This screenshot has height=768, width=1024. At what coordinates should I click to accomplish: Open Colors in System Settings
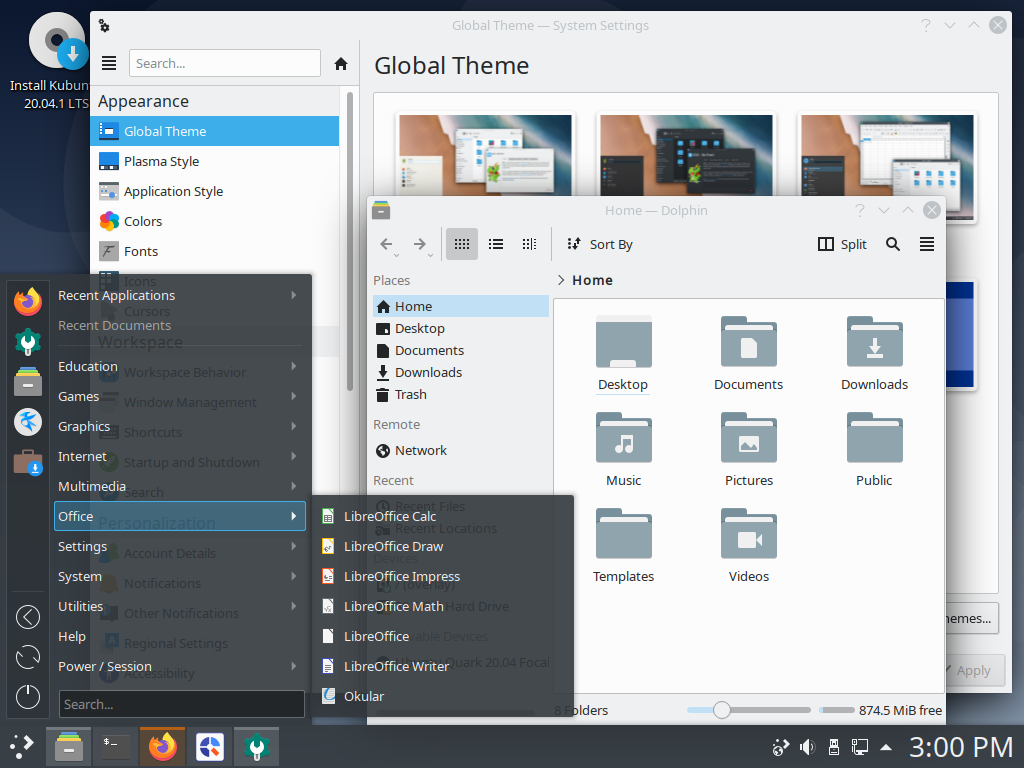point(215,221)
